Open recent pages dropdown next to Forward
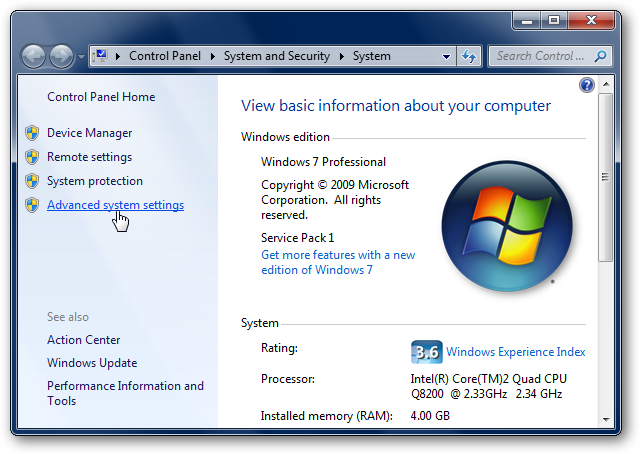The height and width of the screenshot is (454, 640). 81,56
